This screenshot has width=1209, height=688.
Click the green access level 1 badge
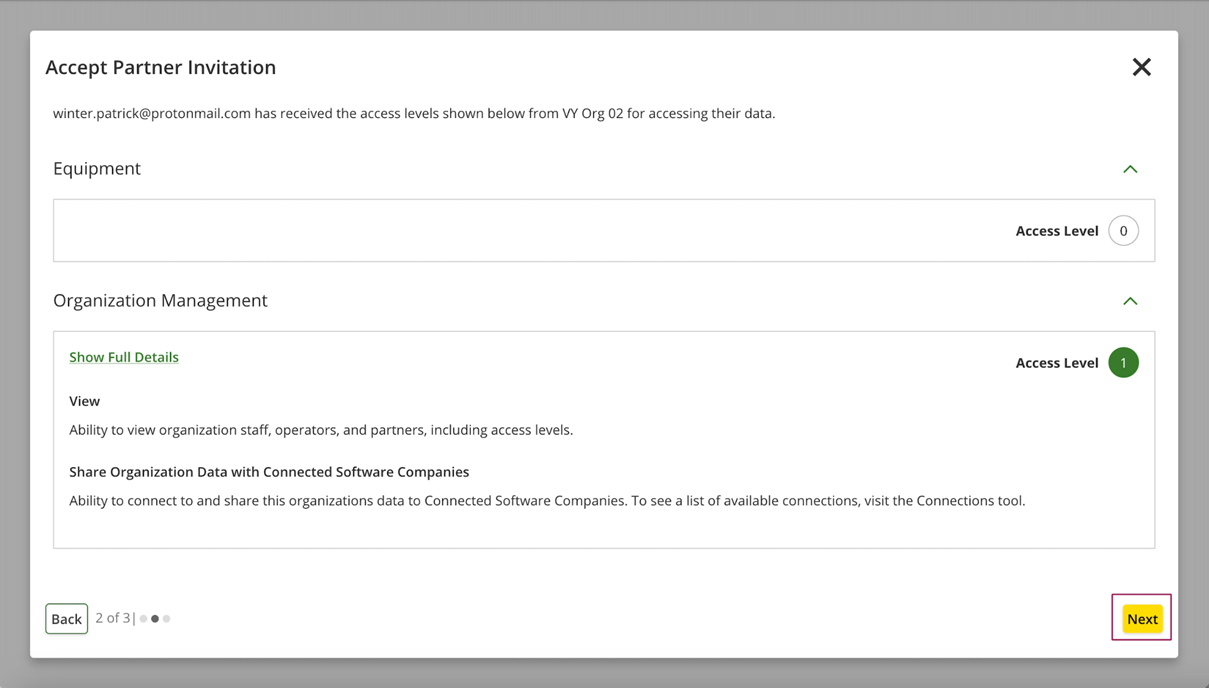tap(1123, 363)
